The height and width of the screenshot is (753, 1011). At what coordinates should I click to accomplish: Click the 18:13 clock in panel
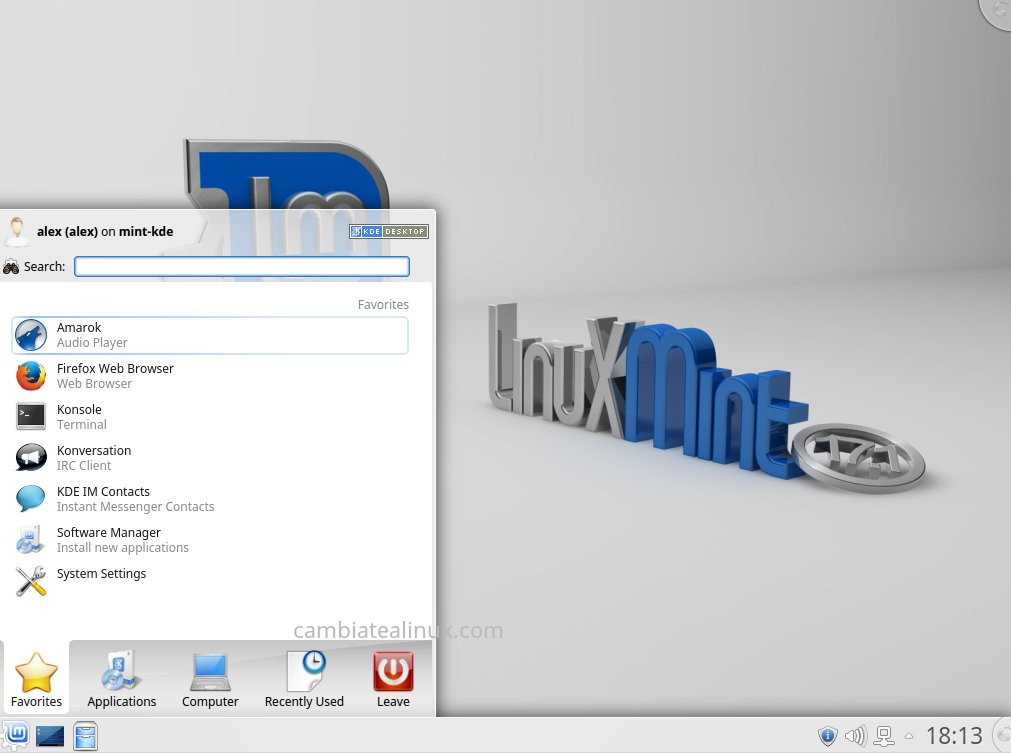click(x=954, y=736)
